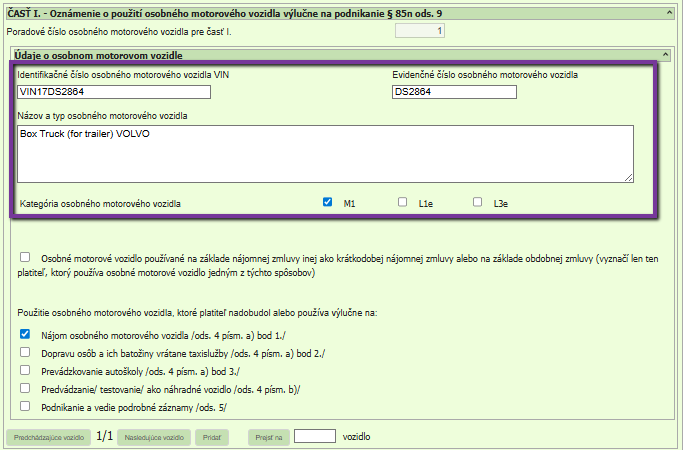Tick Podnikanie a vedie podrobné záznamy

point(25,406)
